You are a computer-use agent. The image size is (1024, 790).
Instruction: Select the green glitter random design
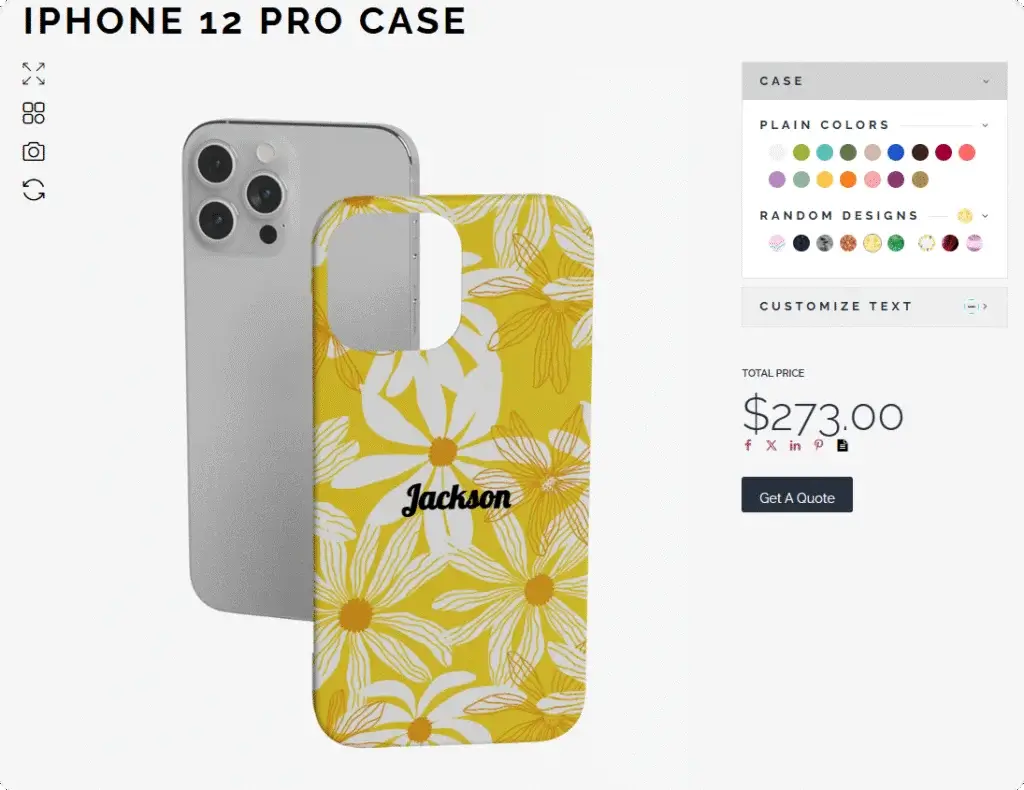pyautogui.click(x=896, y=244)
